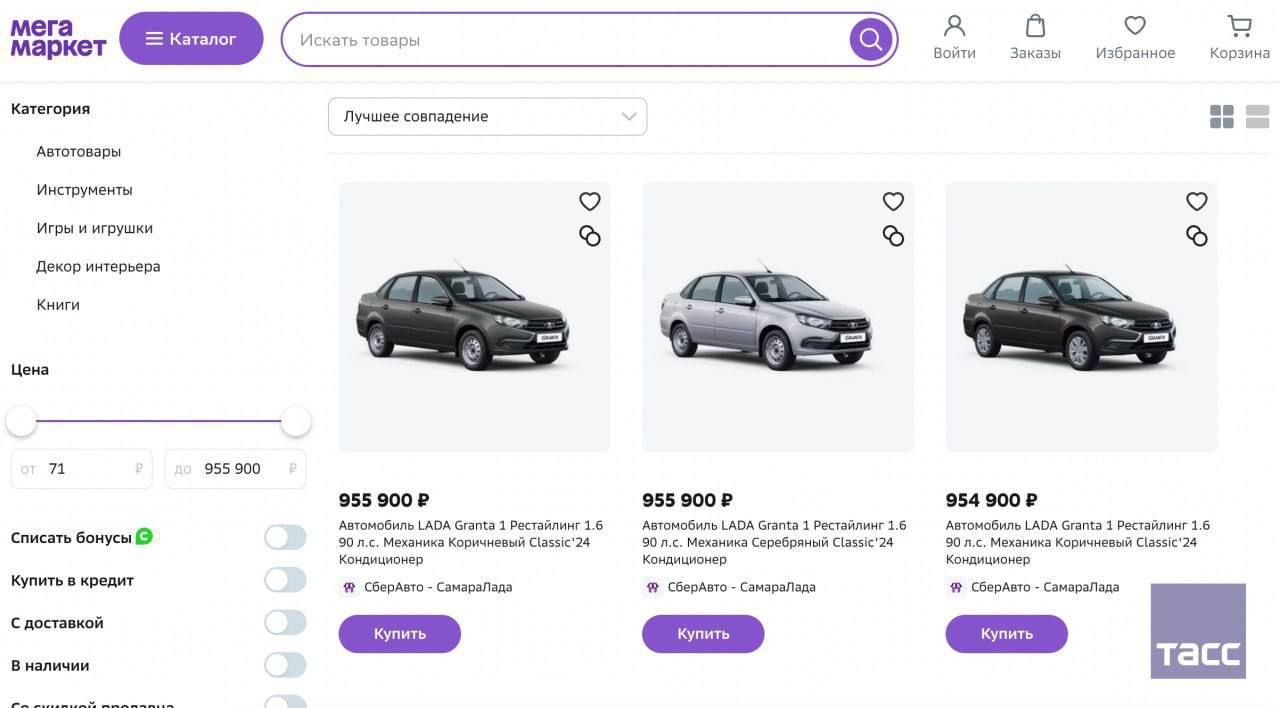This screenshot has width=1280, height=708.
Task: Compare the first brown Lada Granta
Action: 590,236
